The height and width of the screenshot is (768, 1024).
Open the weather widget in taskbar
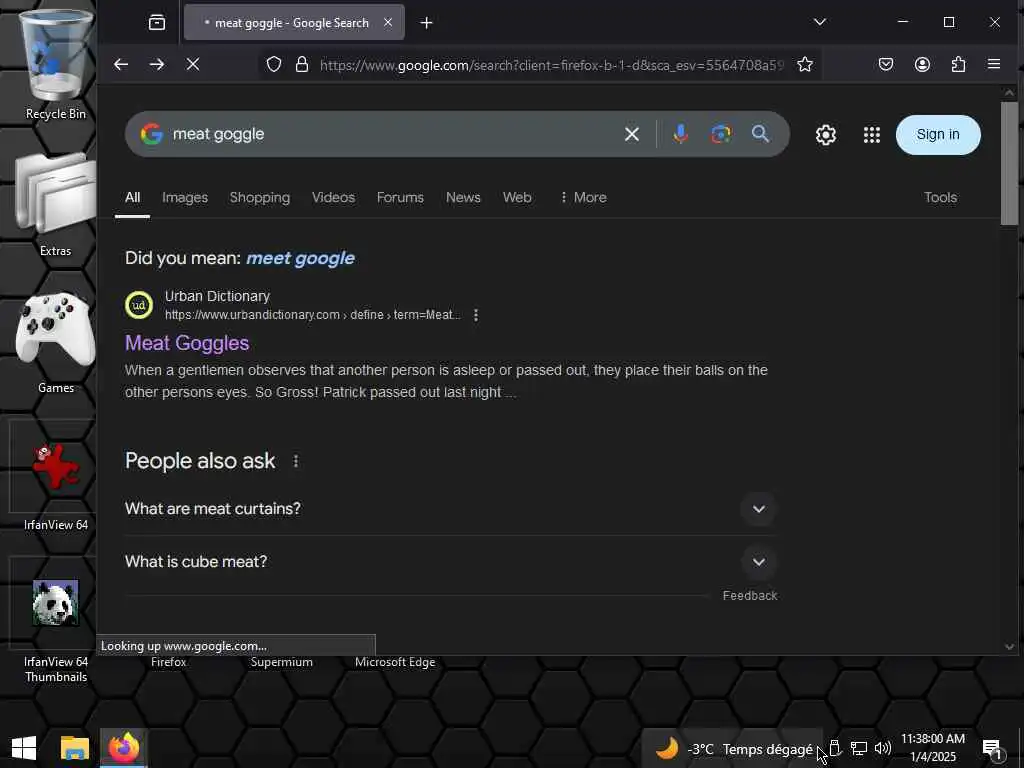(733, 749)
